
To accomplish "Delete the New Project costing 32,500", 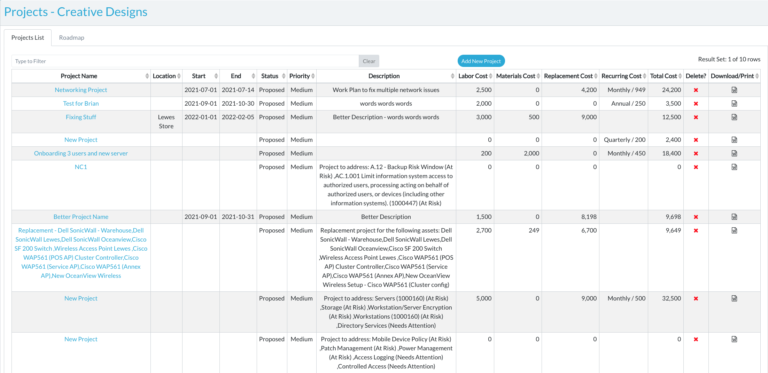I will tap(696, 298).
